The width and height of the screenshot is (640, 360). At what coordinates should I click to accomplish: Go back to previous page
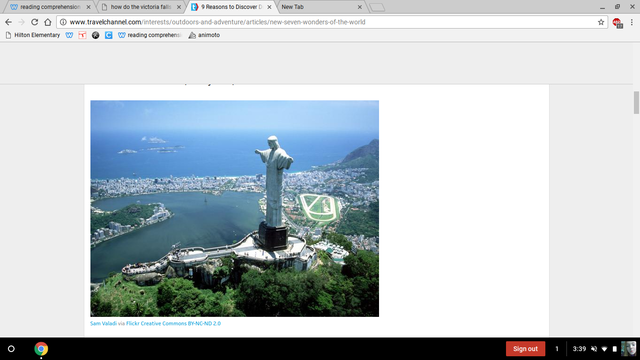coord(9,22)
